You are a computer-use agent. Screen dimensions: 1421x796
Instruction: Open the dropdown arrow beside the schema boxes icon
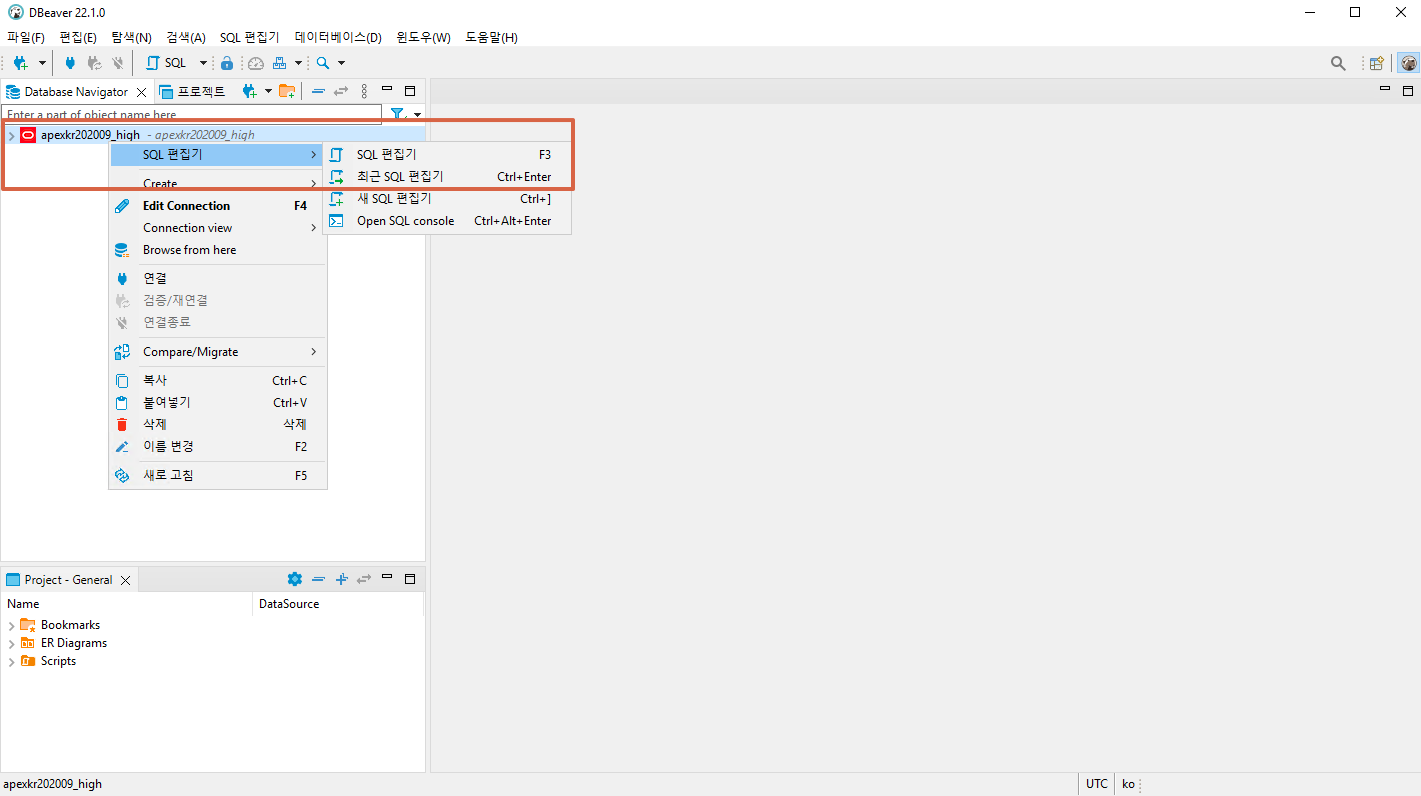tap(298, 63)
